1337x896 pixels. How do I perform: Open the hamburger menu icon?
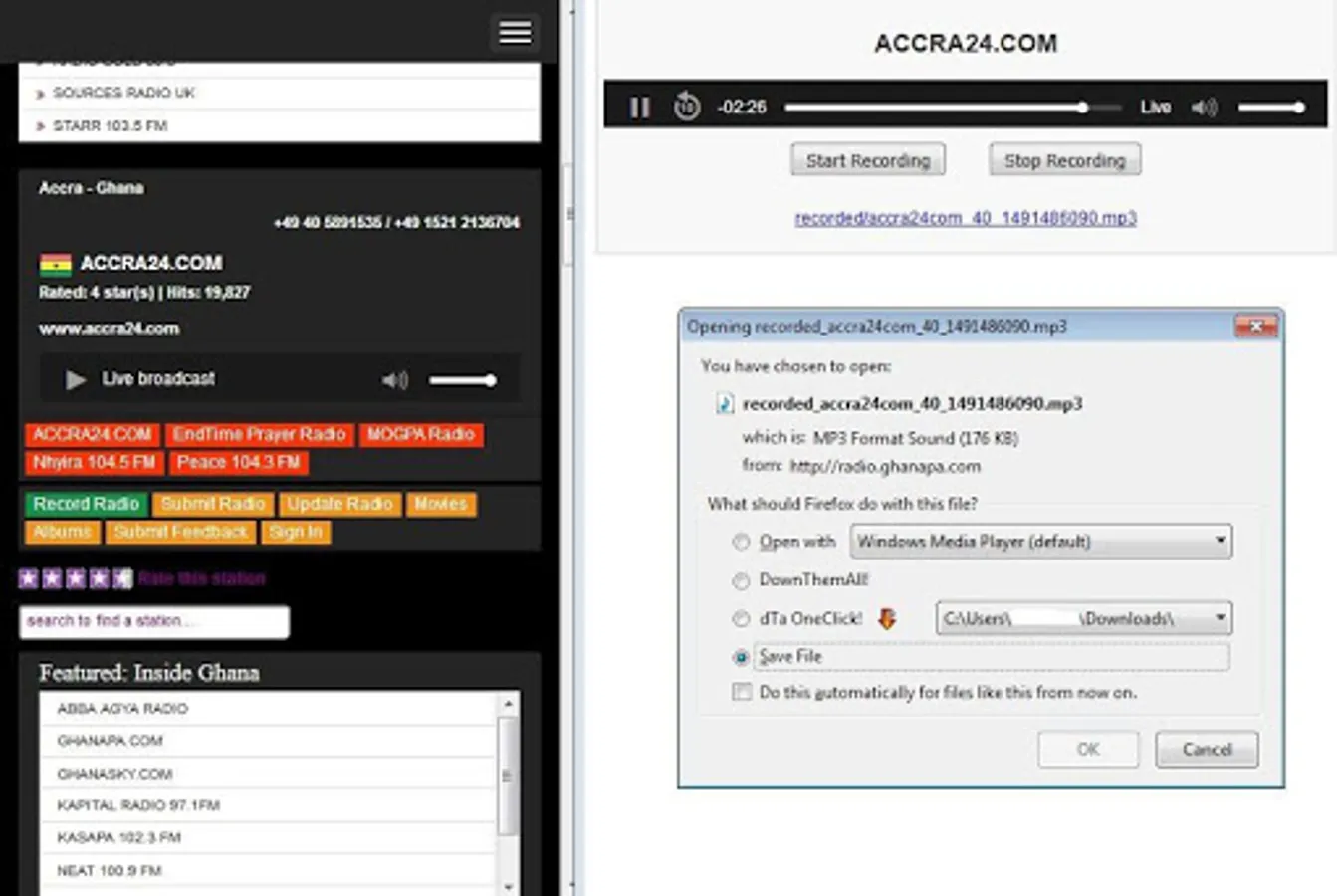515,32
